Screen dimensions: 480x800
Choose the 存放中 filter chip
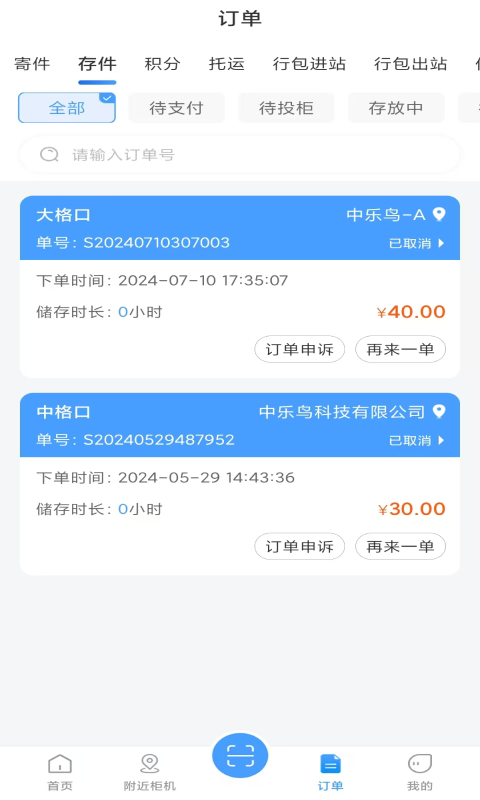click(396, 108)
